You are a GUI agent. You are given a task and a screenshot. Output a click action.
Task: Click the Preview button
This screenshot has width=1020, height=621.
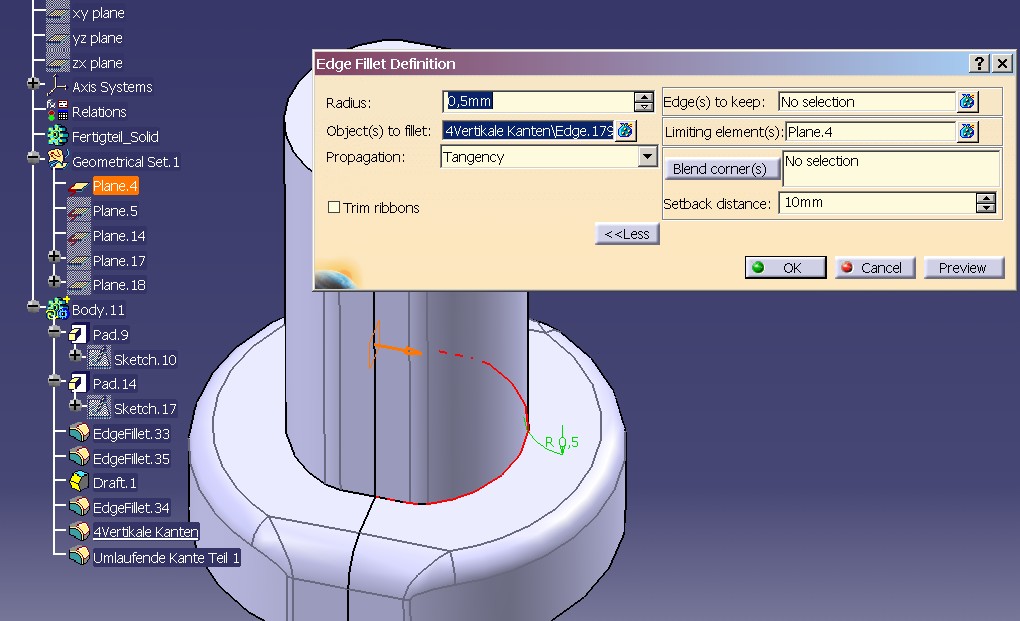point(963,267)
